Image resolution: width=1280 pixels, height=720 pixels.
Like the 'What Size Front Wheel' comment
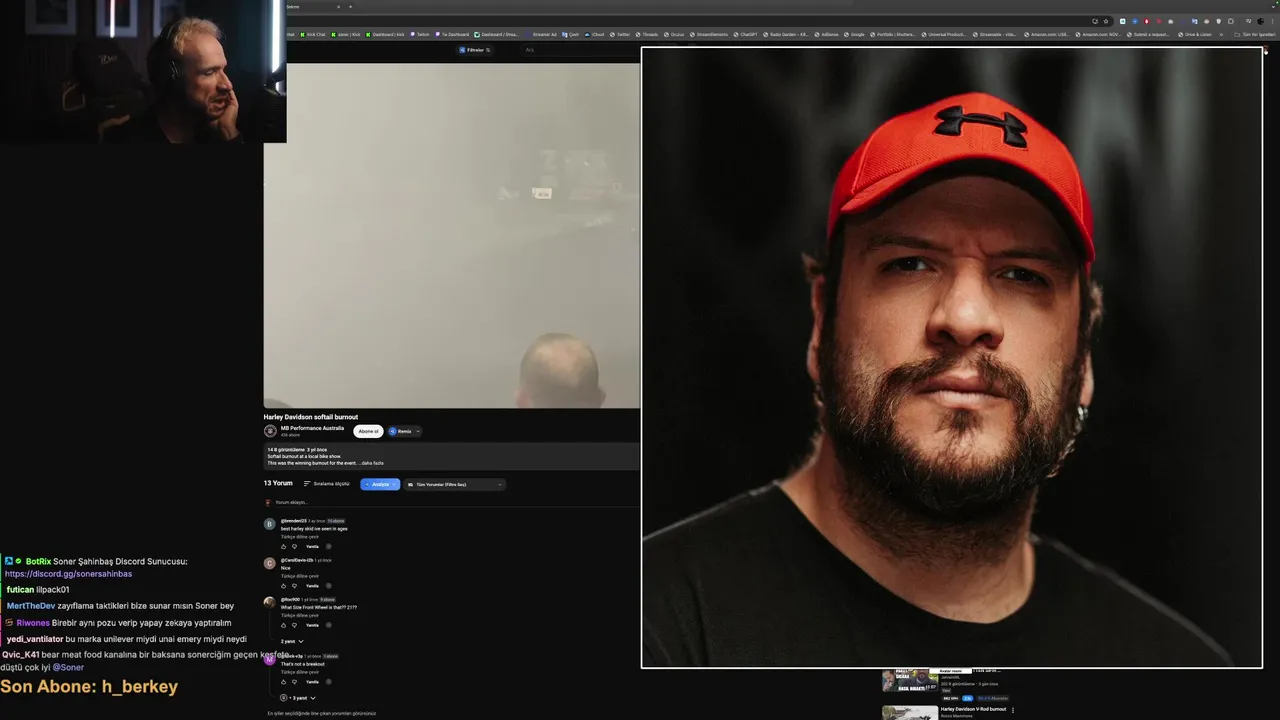click(283, 625)
